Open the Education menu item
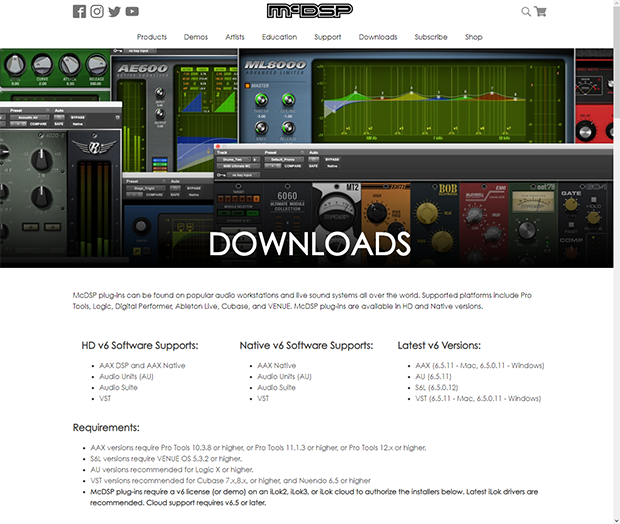 tap(279, 37)
